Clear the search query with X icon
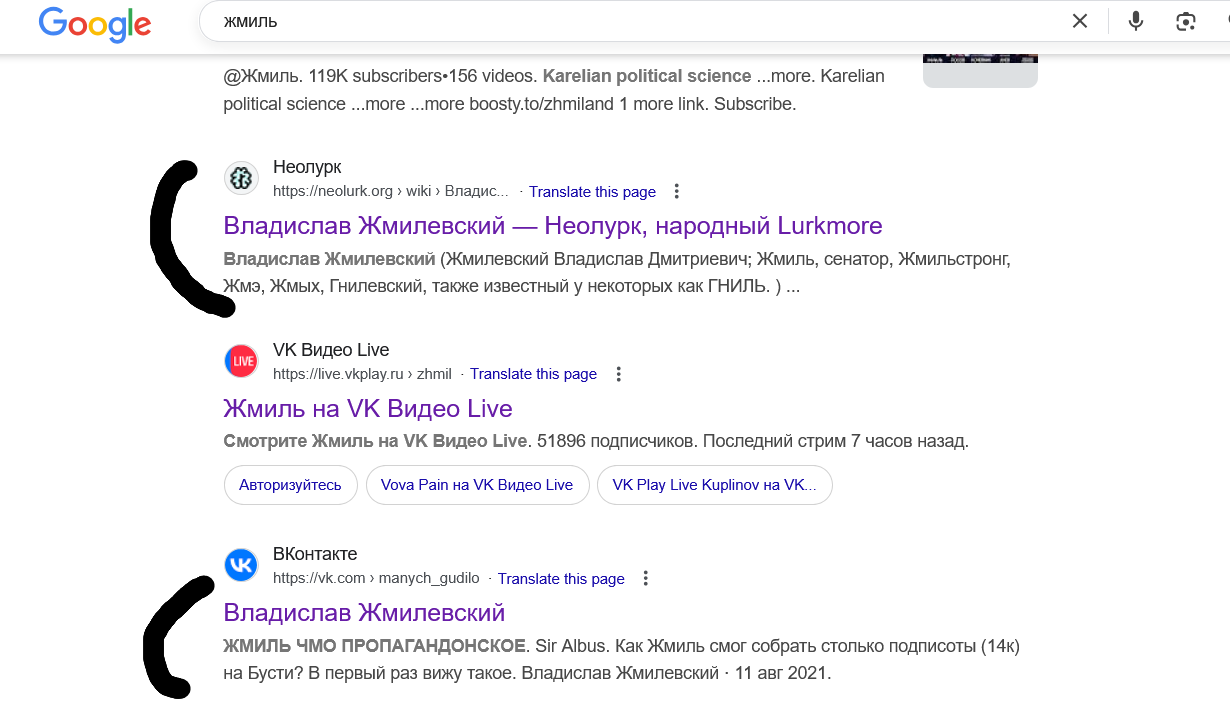 coord(1080,21)
